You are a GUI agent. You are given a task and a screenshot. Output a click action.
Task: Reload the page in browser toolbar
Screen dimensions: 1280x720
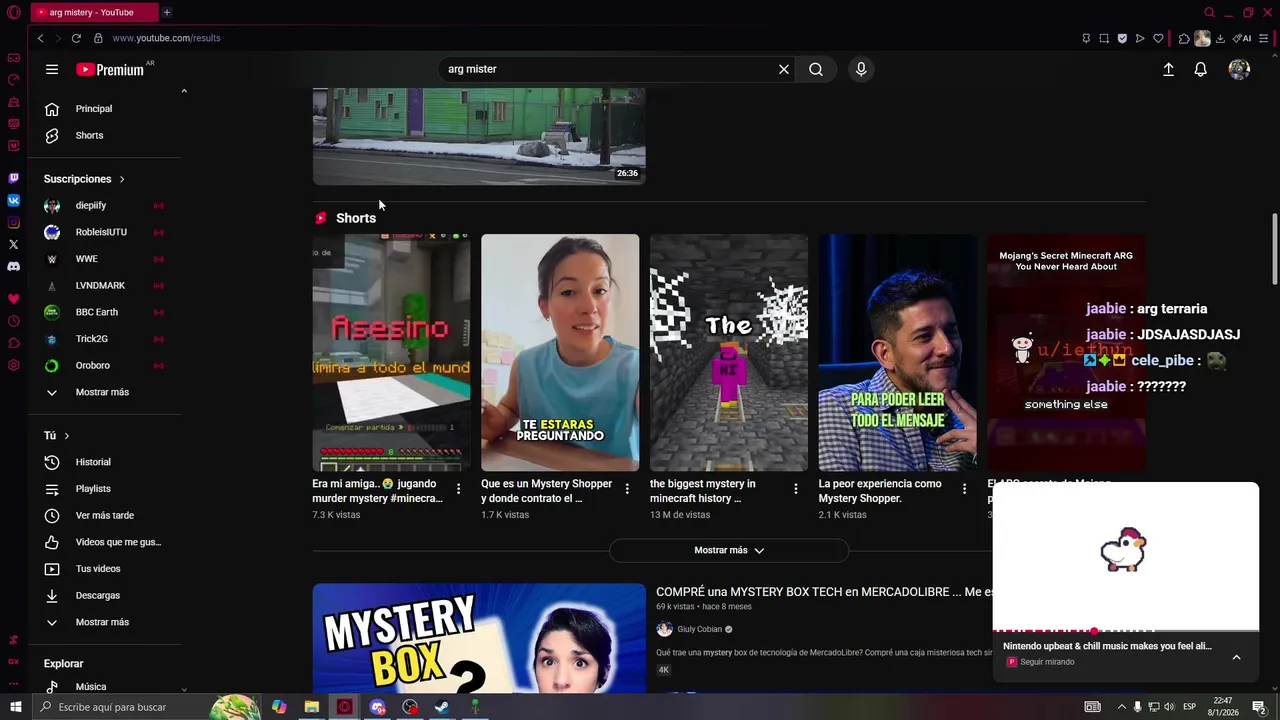(76, 38)
